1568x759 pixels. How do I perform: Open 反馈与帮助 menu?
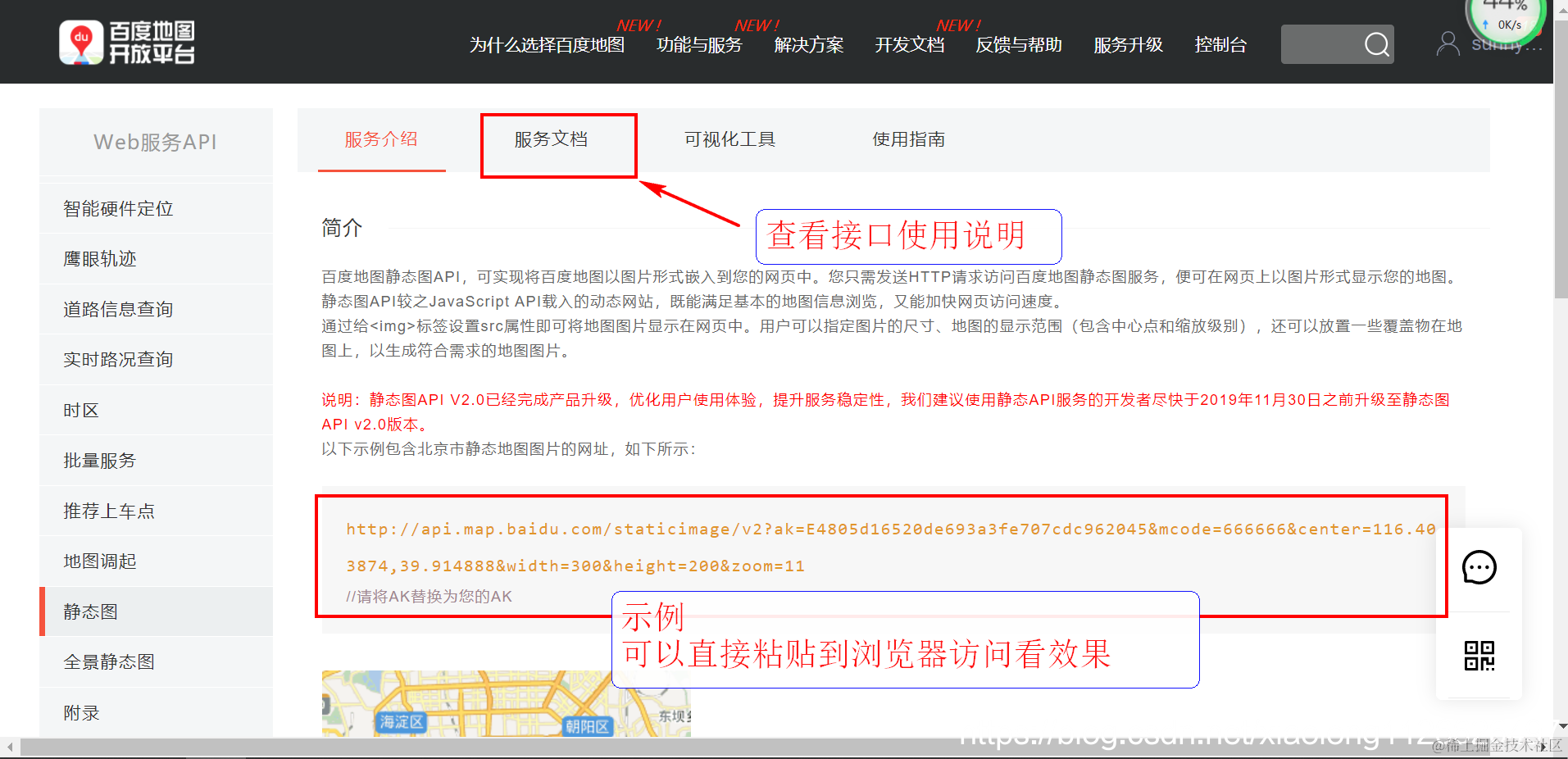(1019, 45)
